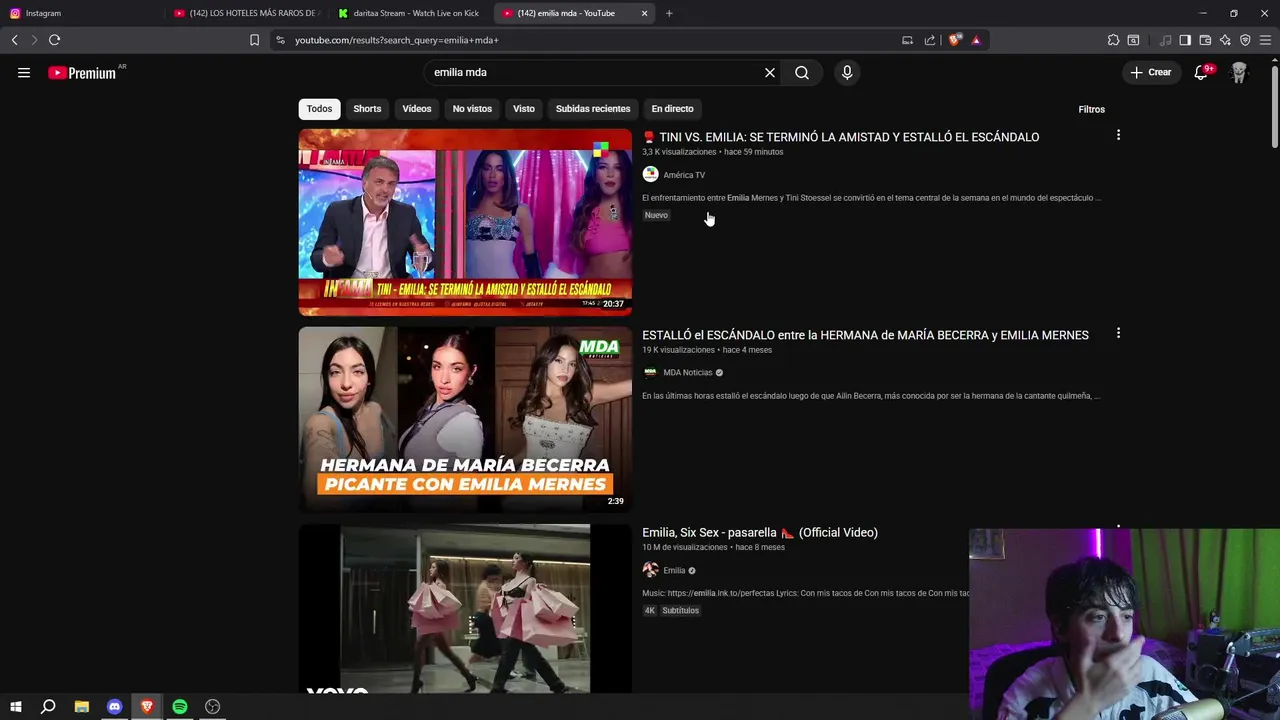Open the MDA Noticias channel link
Screen dimensions: 1280x720
pyautogui.click(x=688, y=372)
